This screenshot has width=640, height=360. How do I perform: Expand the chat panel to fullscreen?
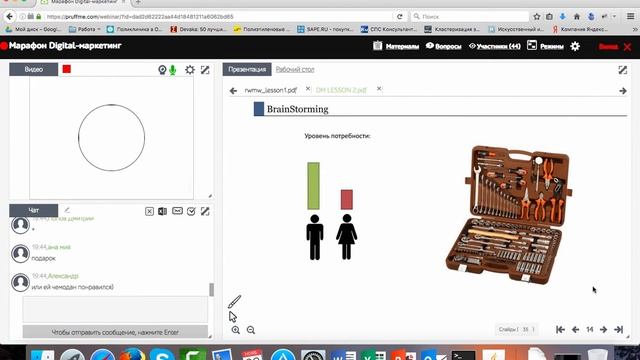tap(205, 211)
